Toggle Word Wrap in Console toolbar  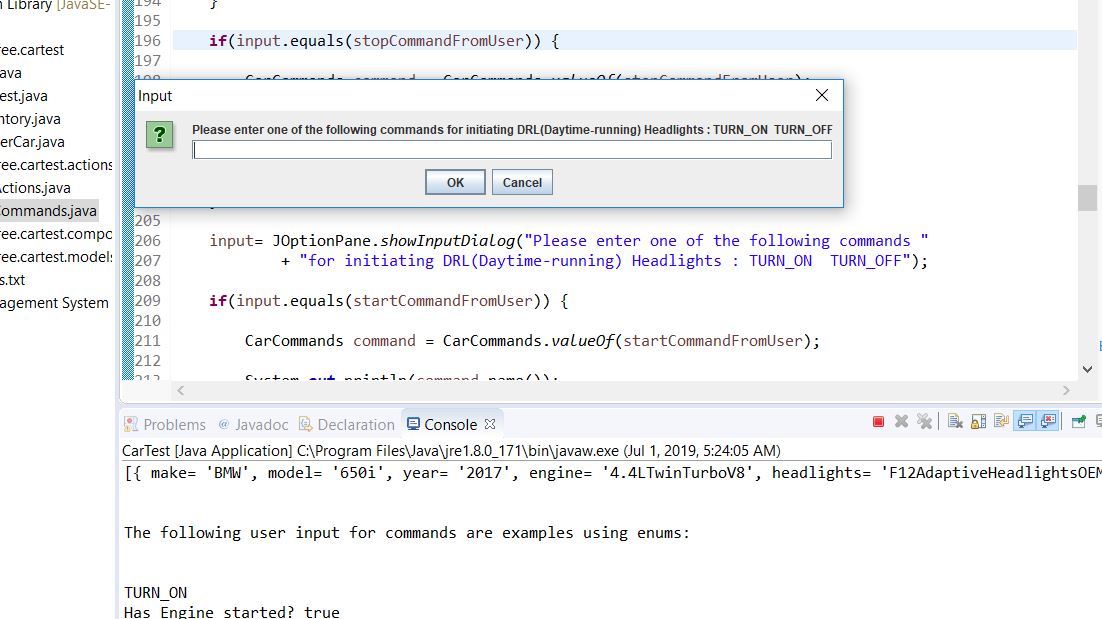[x=1001, y=422]
